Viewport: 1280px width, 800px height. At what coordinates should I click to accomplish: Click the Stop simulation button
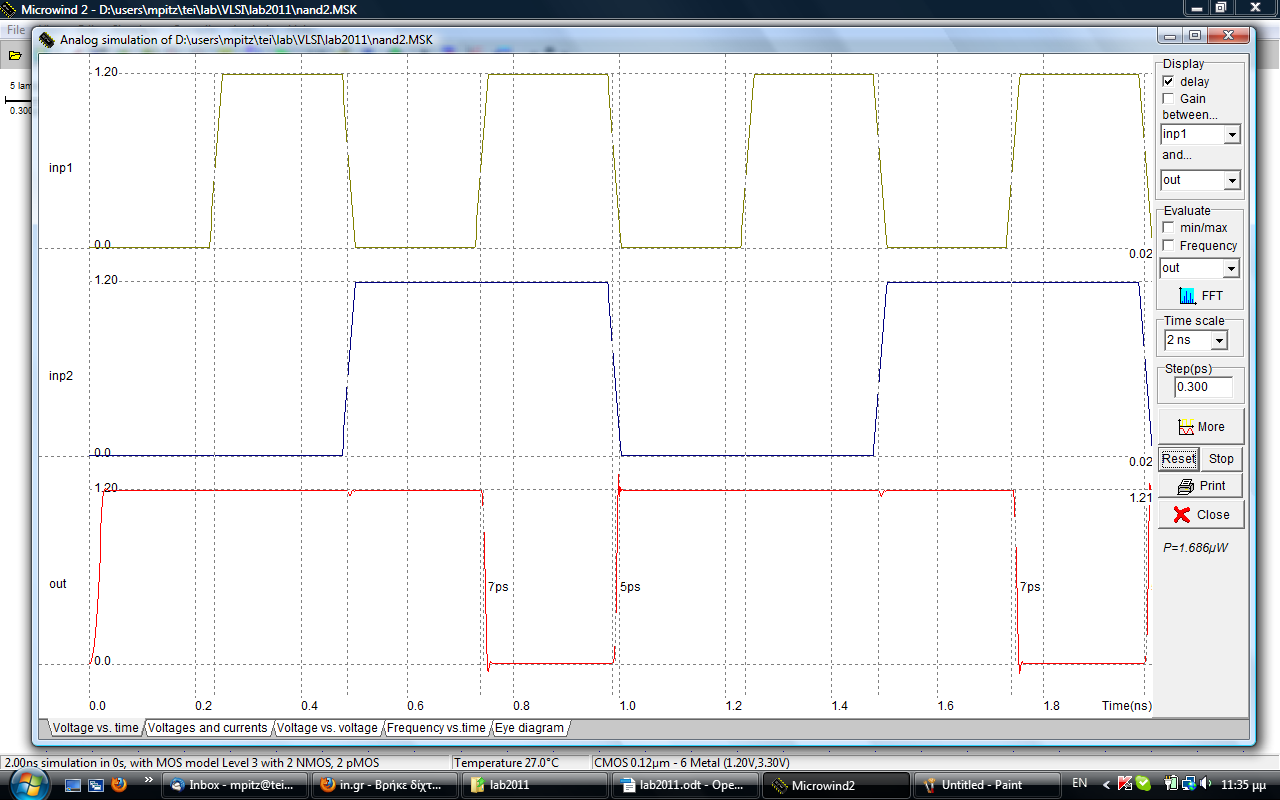[x=1221, y=459]
